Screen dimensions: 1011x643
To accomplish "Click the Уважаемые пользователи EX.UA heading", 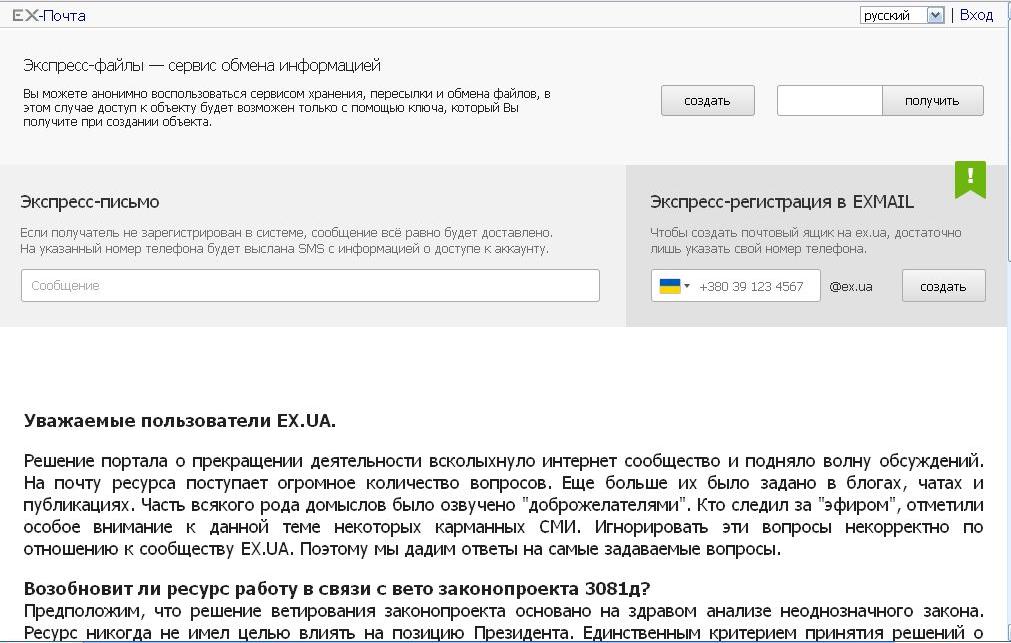I will (179, 421).
